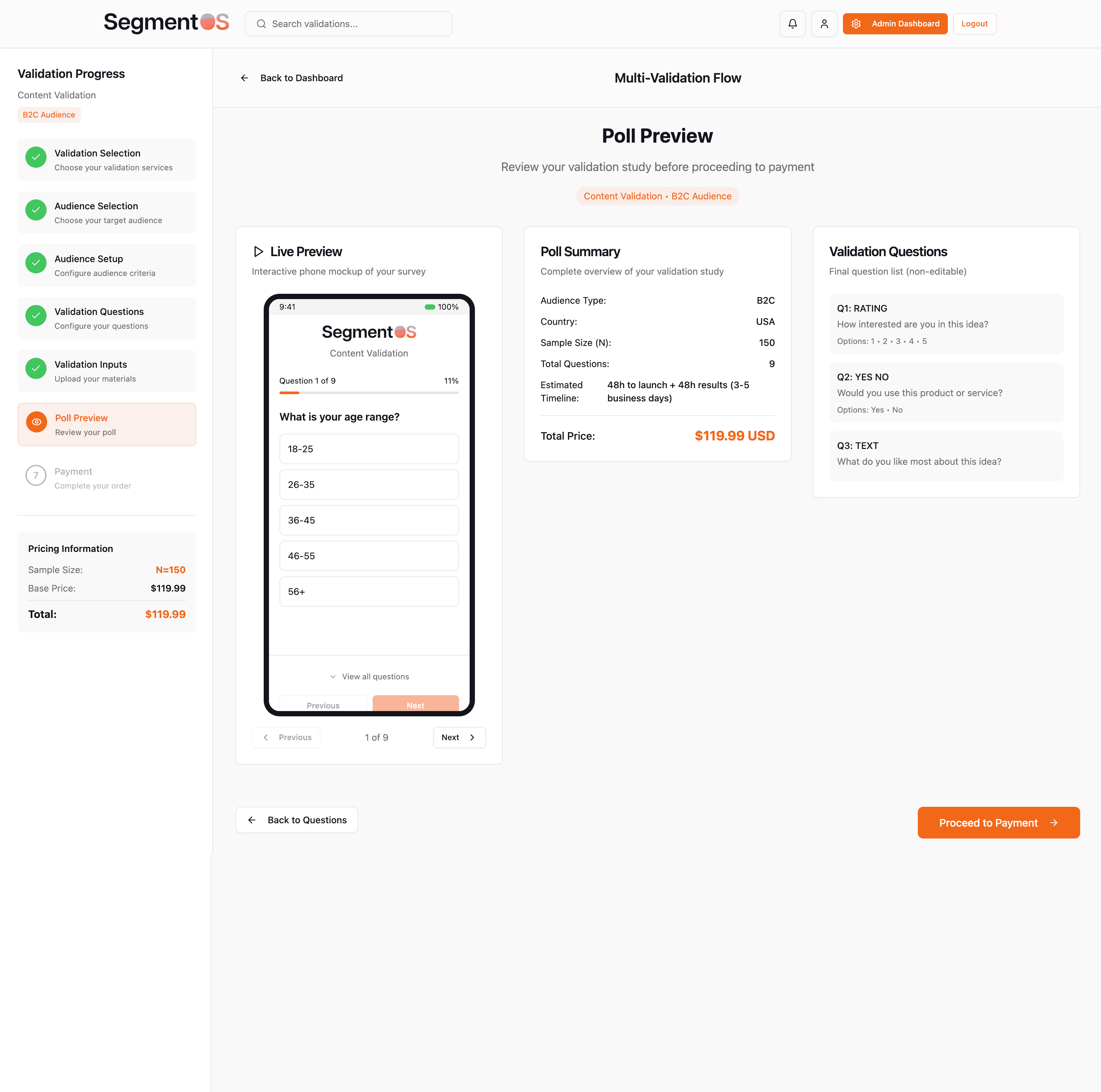This screenshot has width=1101, height=1092.
Task: Click the Poll Preview eye icon
Action: point(37,422)
